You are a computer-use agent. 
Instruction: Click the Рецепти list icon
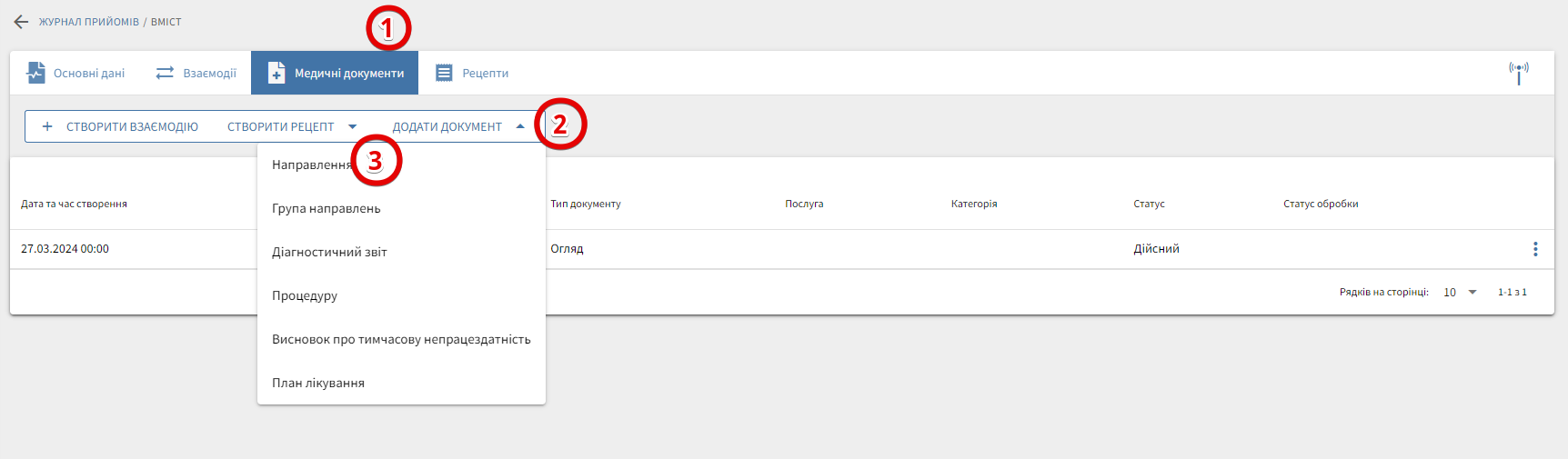[444, 73]
